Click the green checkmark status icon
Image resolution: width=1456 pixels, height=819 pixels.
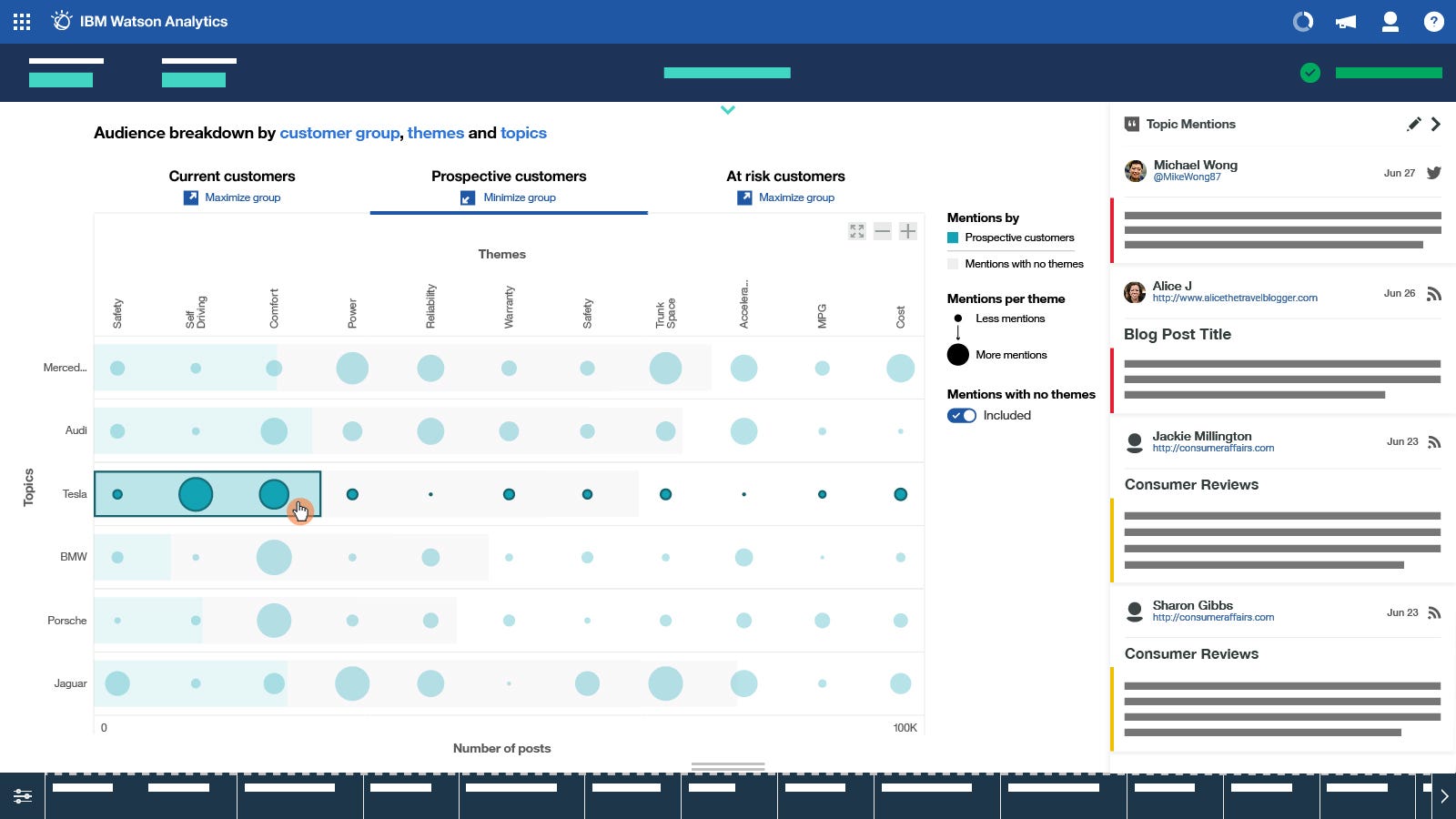click(x=1310, y=73)
